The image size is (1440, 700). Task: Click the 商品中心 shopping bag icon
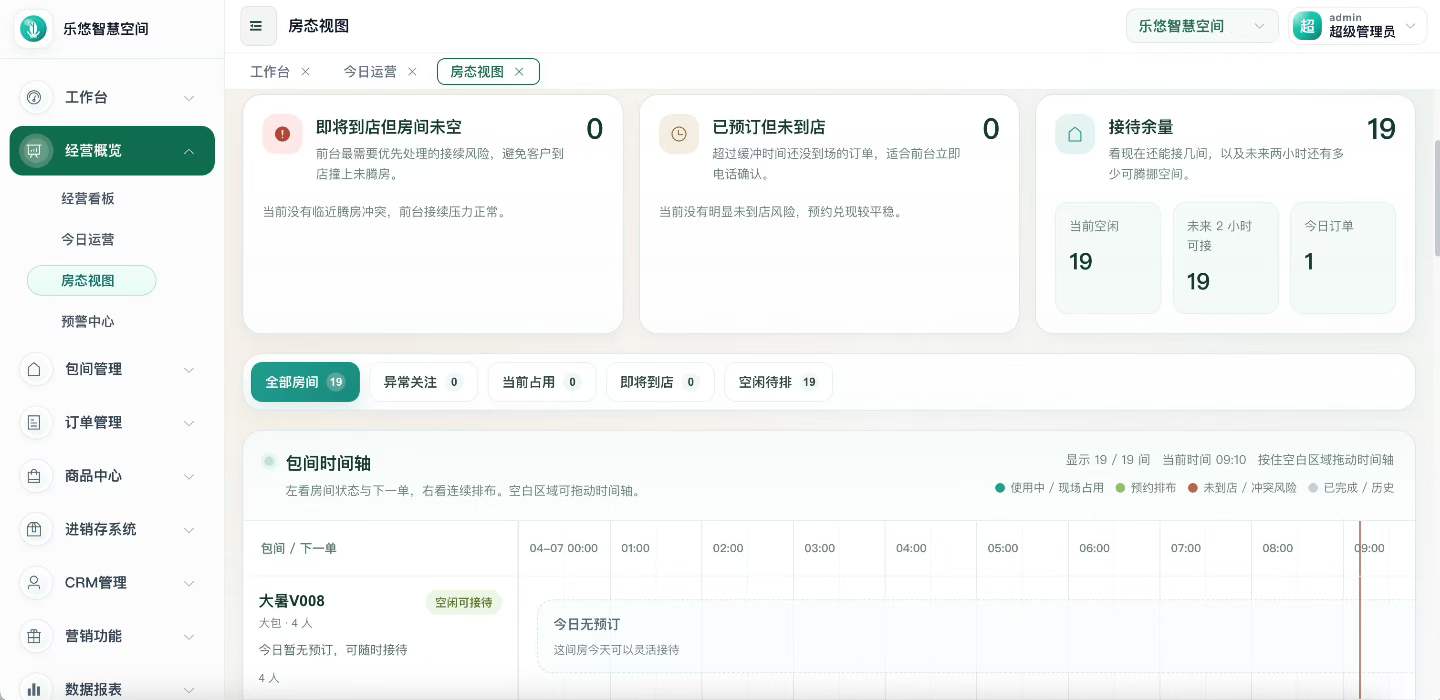pyautogui.click(x=35, y=476)
